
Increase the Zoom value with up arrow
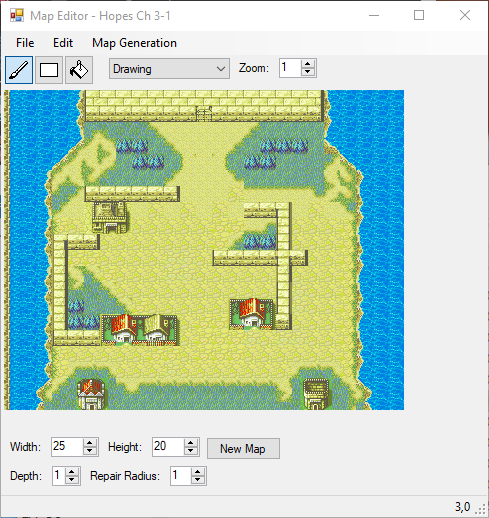click(x=308, y=64)
